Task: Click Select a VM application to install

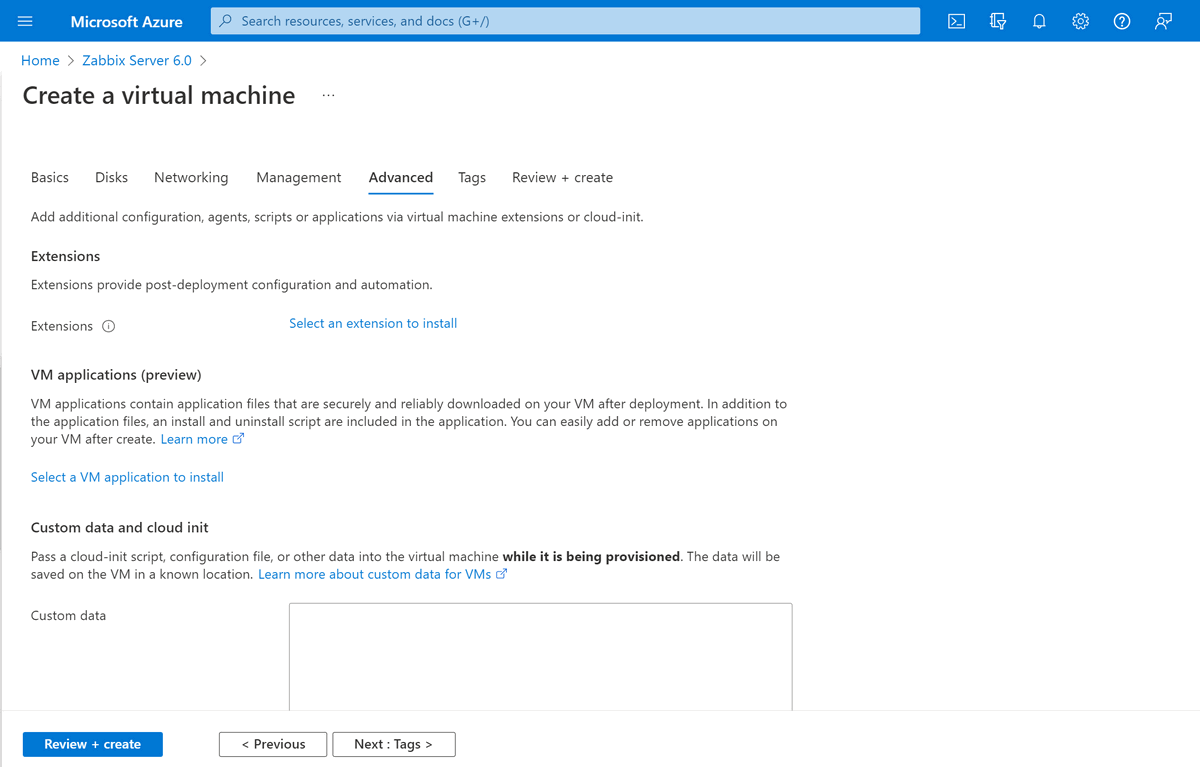Action: tap(127, 477)
